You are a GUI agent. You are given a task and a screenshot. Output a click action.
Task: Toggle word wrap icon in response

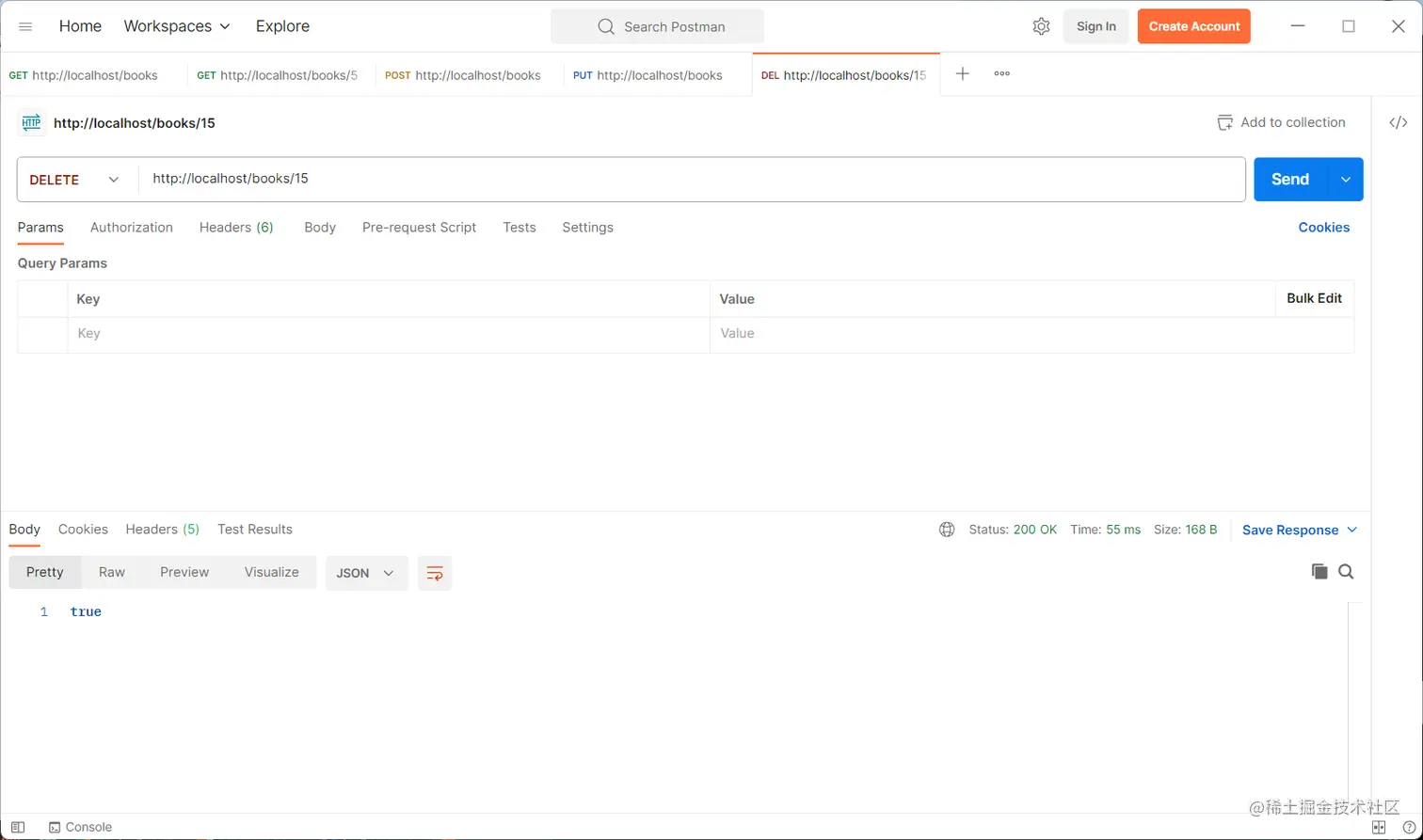tap(435, 573)
